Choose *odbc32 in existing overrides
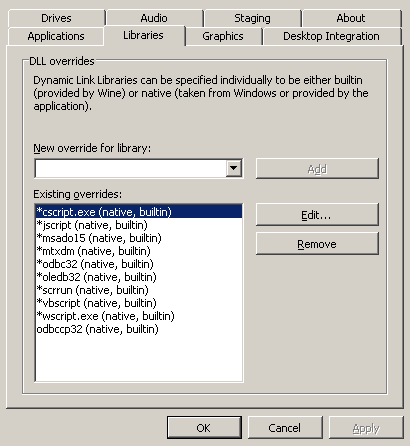The width and height of the screenshot is (410, 446). 139,264
